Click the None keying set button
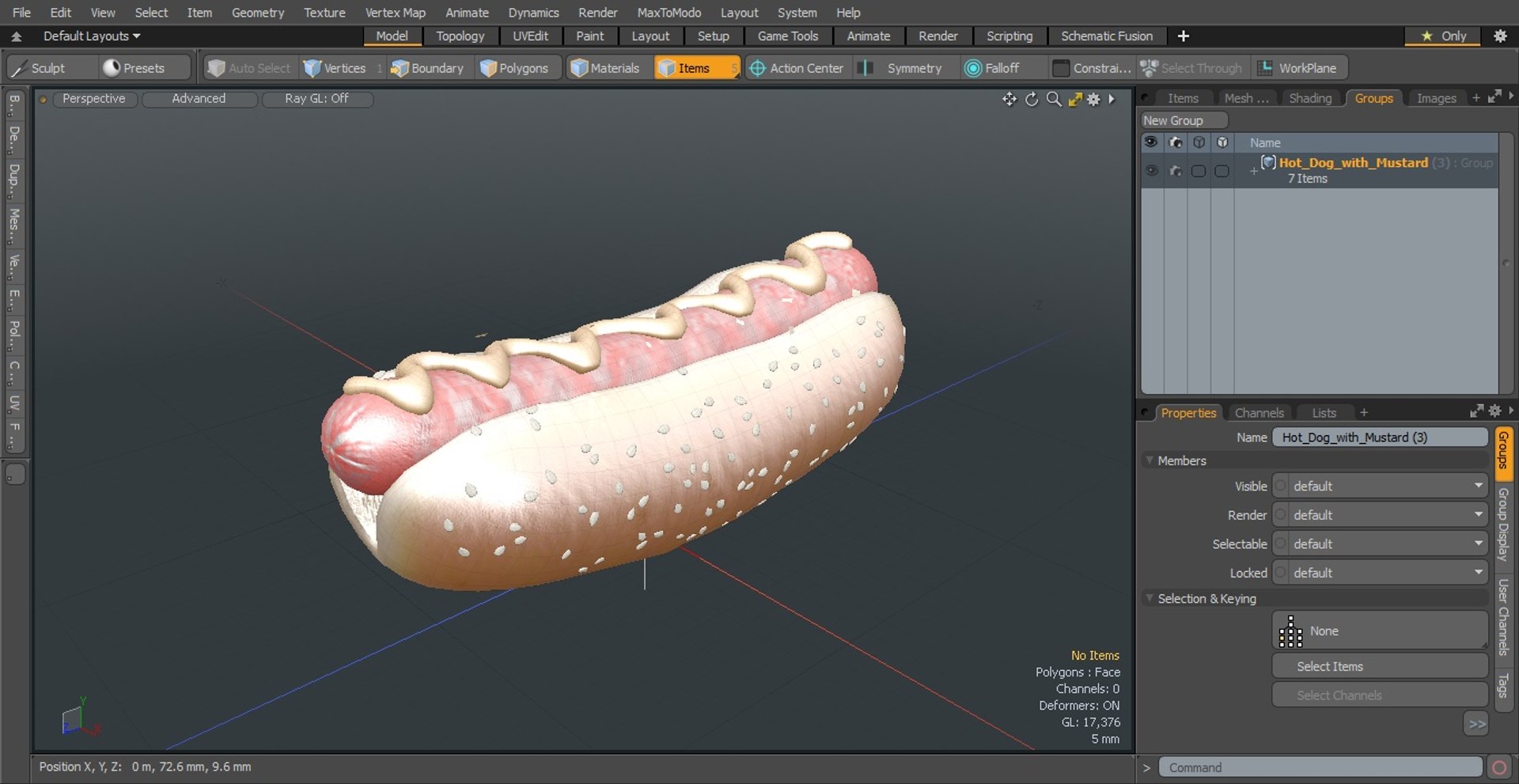Screen dimensions: 1519x784 [1380, 631]
